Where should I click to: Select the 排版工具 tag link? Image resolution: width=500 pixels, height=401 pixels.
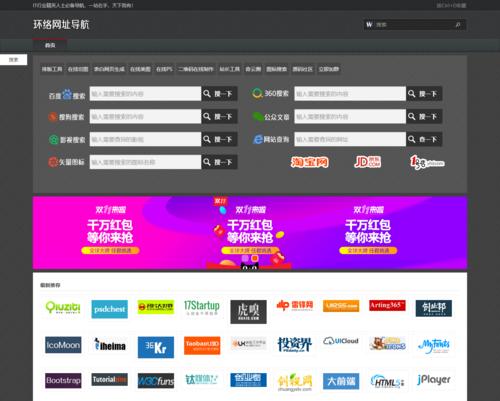[x=52, y=69]
